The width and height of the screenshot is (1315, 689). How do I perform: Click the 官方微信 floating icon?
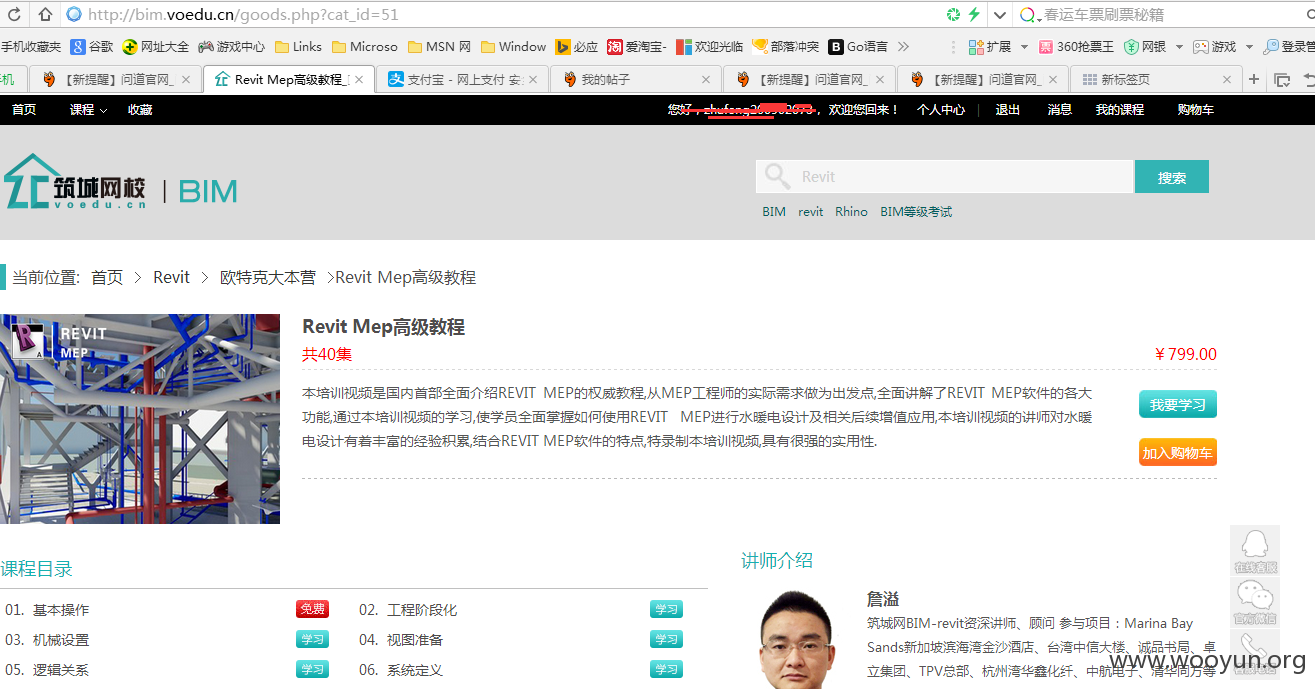tap(1255, 603)
